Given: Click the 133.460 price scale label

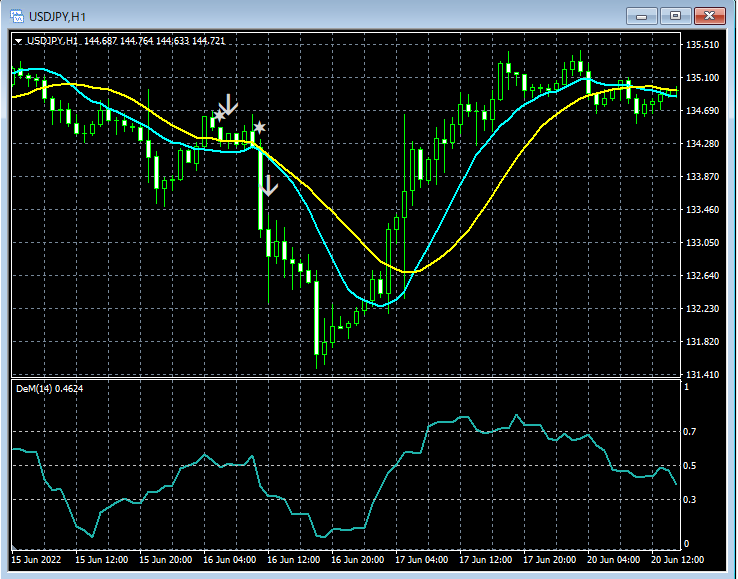Looking at the screenshot, I should [703, 209].
